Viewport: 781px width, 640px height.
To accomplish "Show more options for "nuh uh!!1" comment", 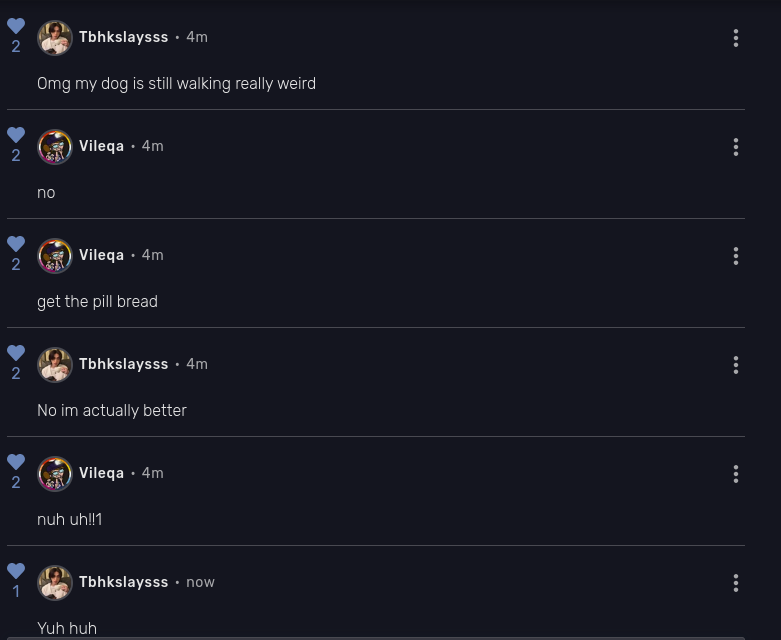I will click(x=736, y=474).
